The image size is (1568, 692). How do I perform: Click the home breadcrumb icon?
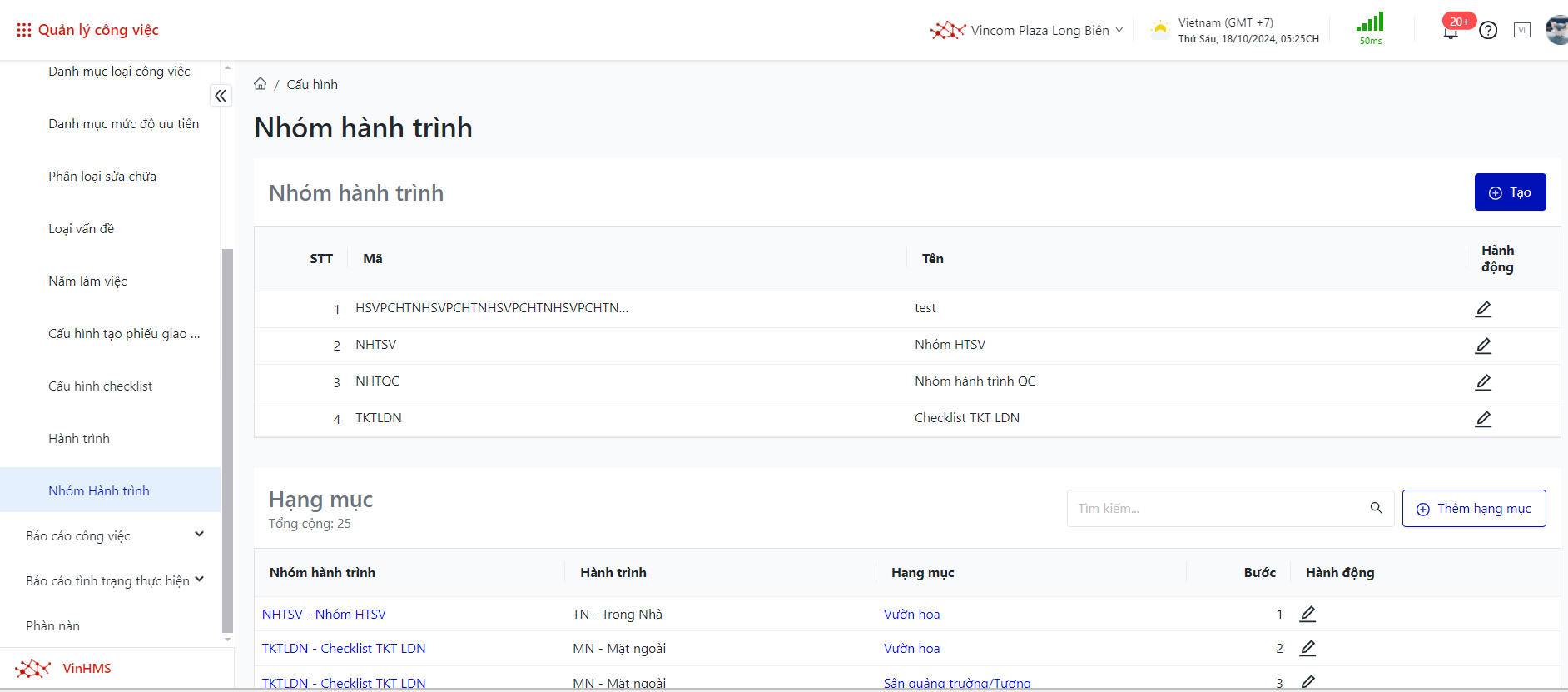tap(261, 84)
